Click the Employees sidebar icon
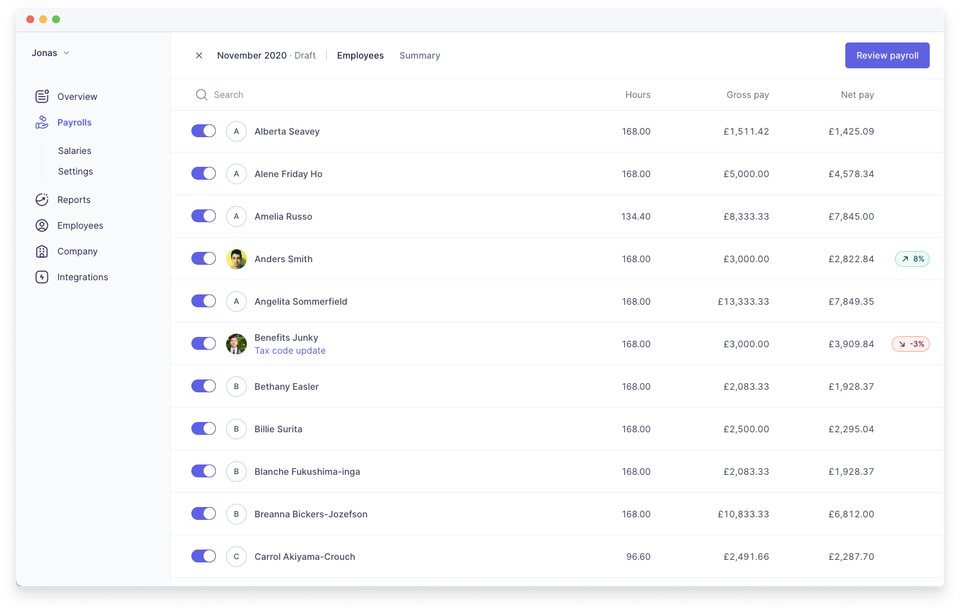The image size is (960, 612). point(41,225)
